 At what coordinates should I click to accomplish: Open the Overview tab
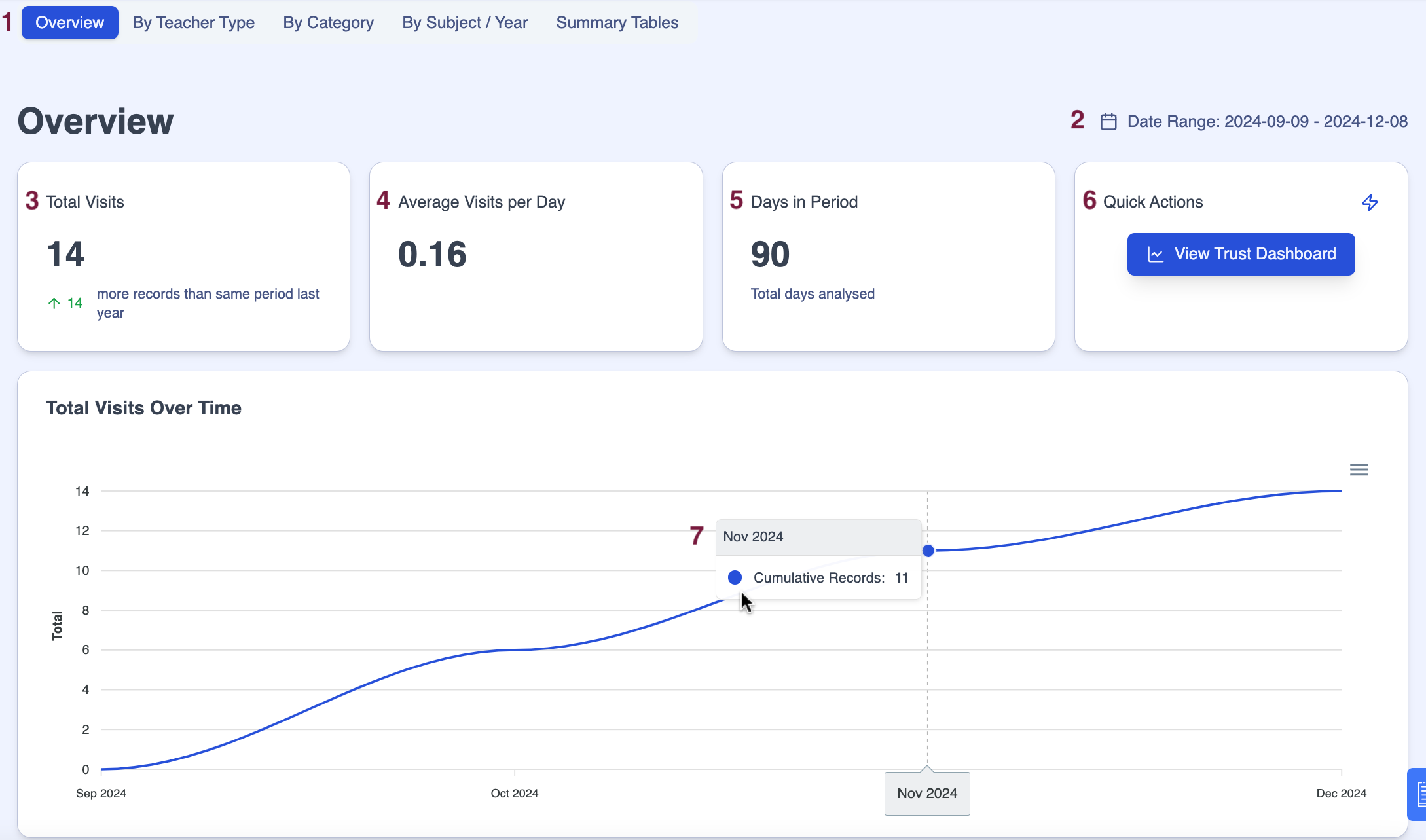coord(69,23)
